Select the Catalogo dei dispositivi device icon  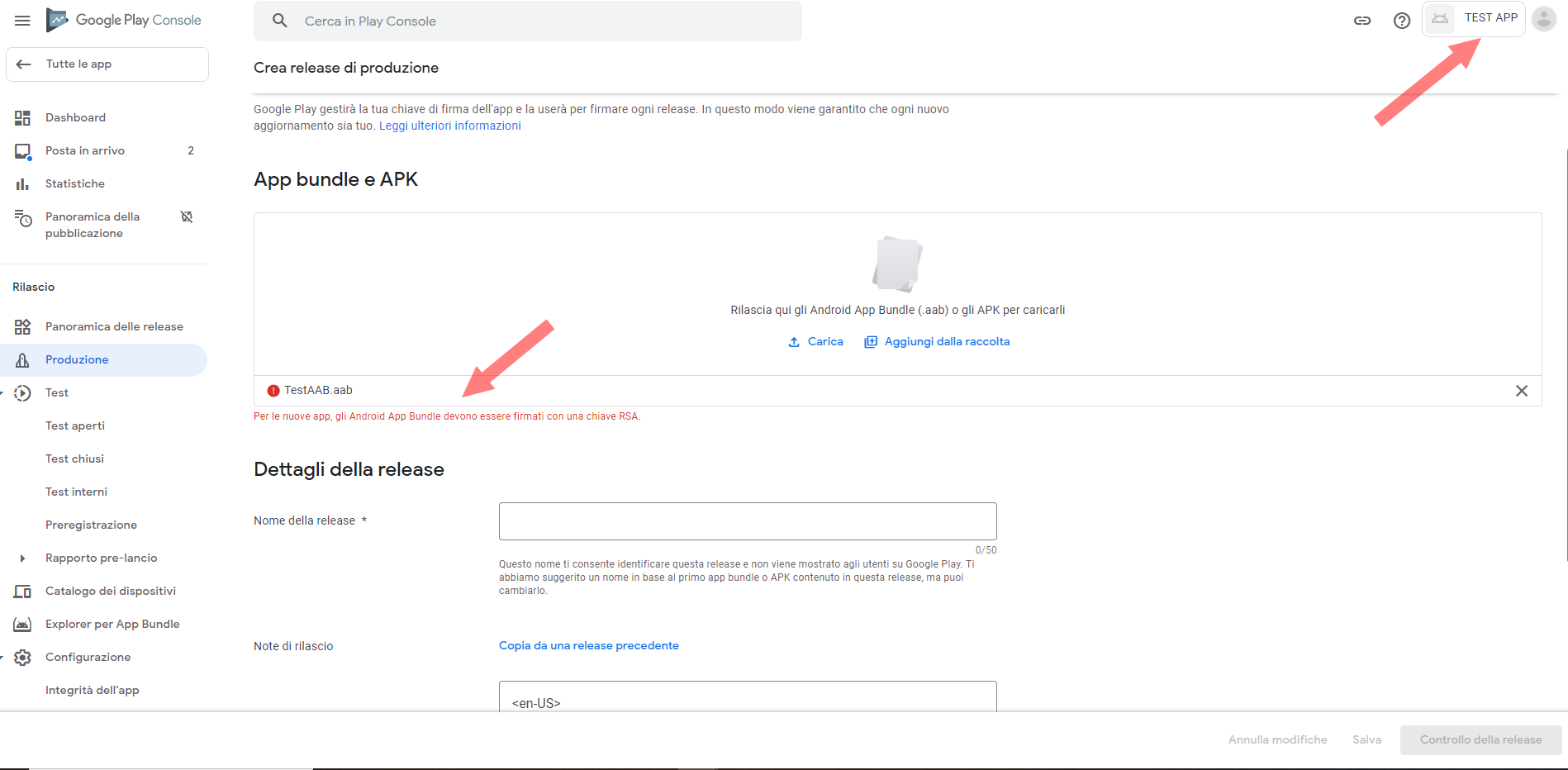(23, 590)
